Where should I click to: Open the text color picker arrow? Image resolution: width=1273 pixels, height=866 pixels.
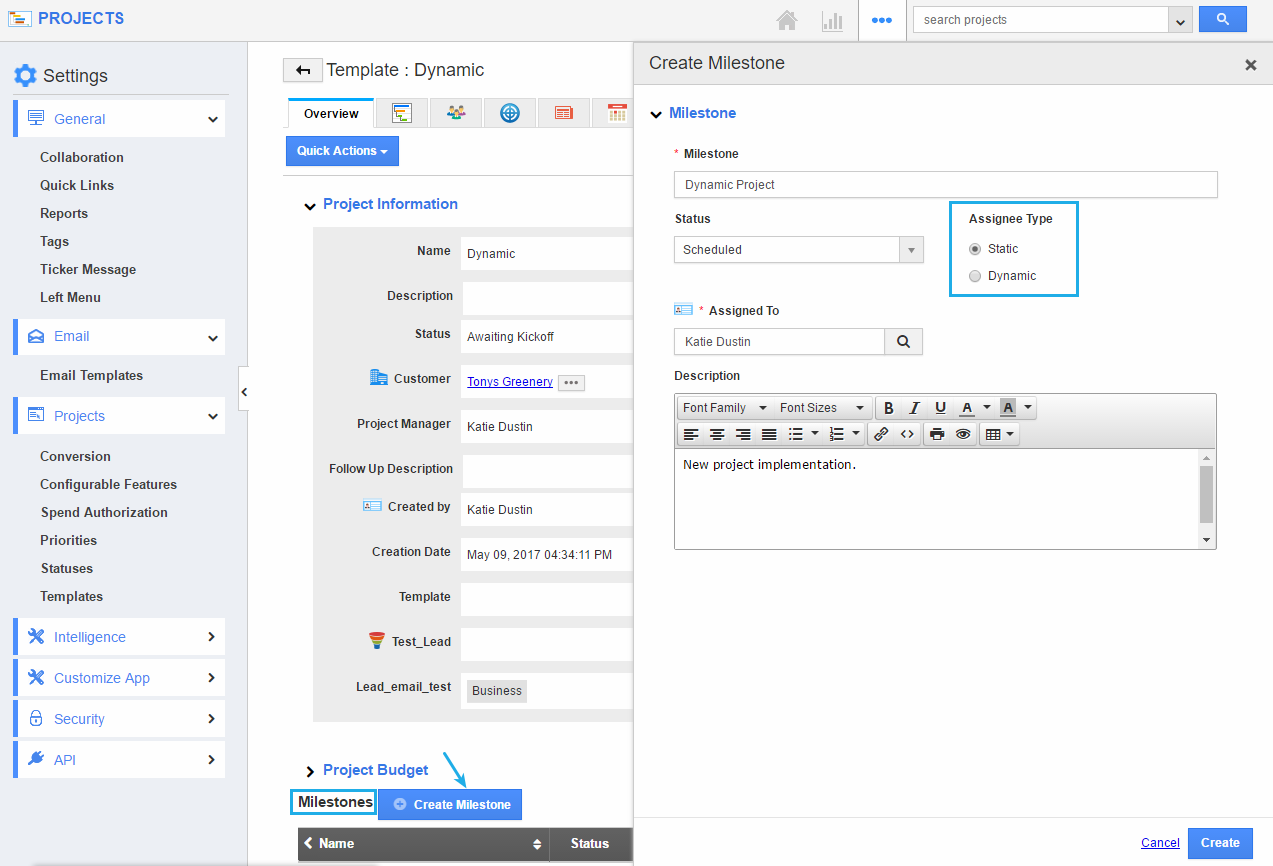(x=987, y=408)
